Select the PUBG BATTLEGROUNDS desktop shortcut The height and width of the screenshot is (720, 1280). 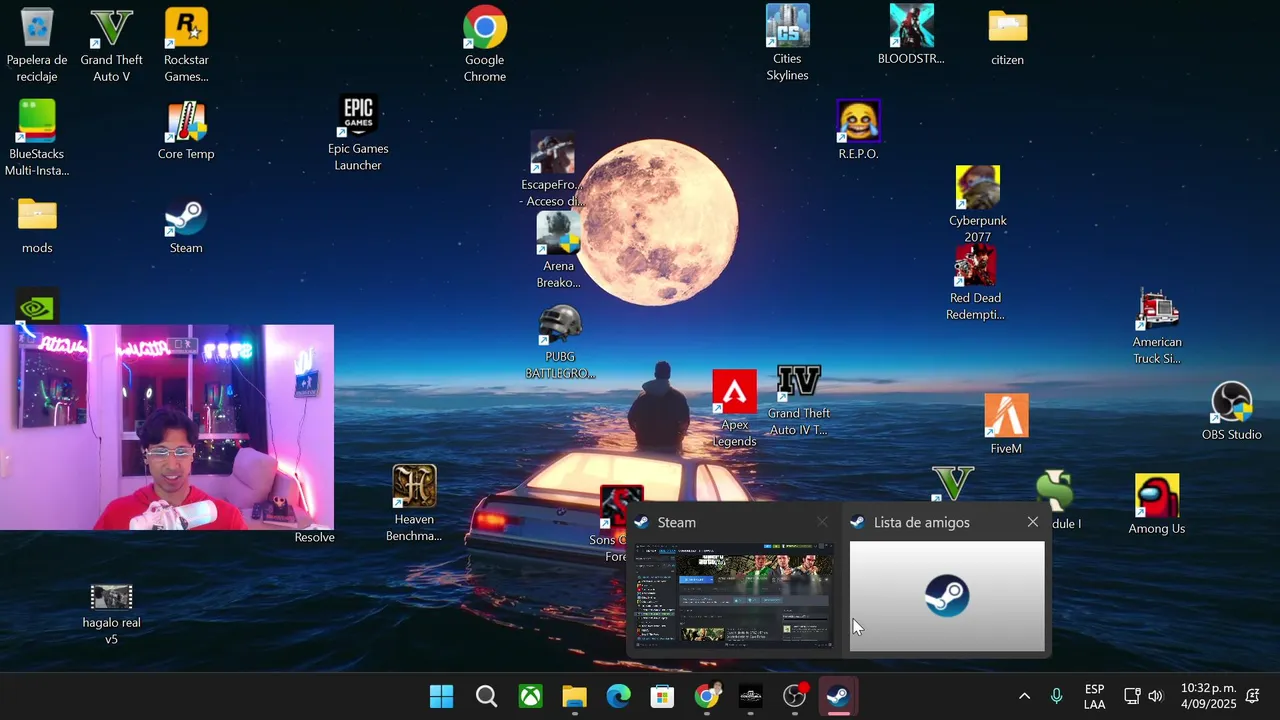pyautogui.click(x=560, y=342)
